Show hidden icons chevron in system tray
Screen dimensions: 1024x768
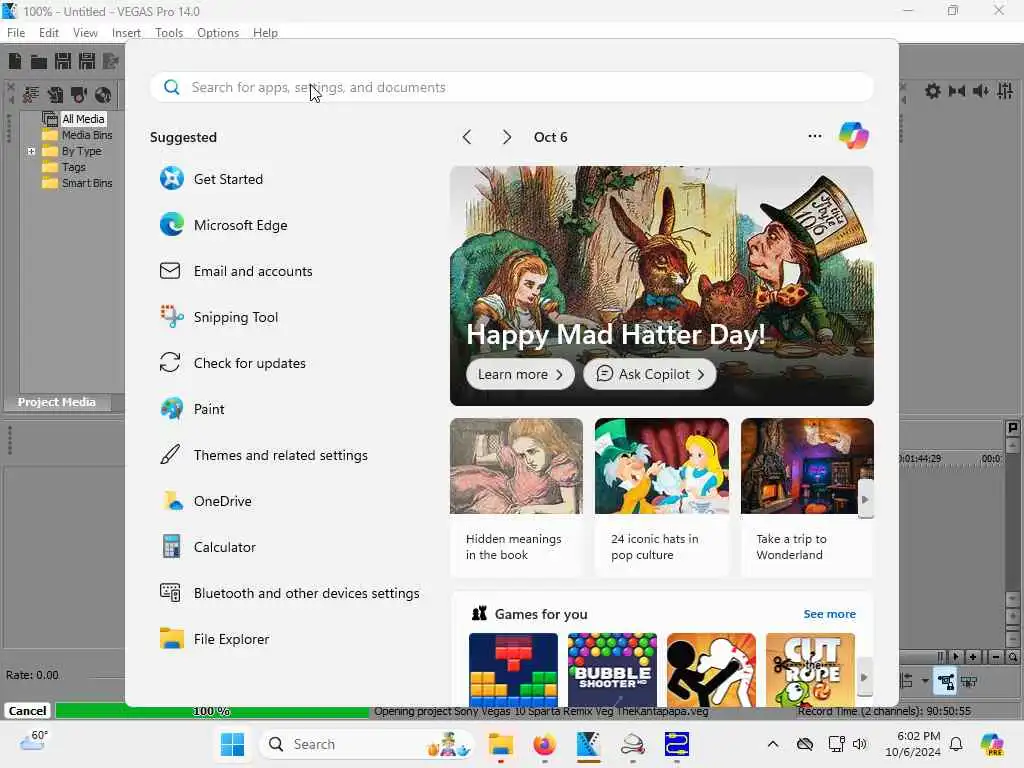click(x=773, y=744)
